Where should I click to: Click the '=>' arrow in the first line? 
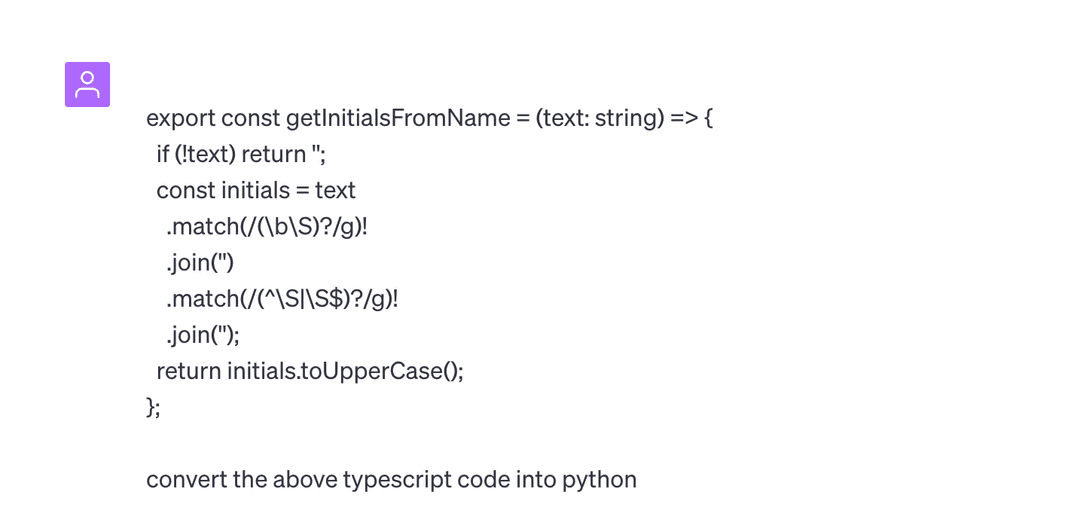pos(684,118)
